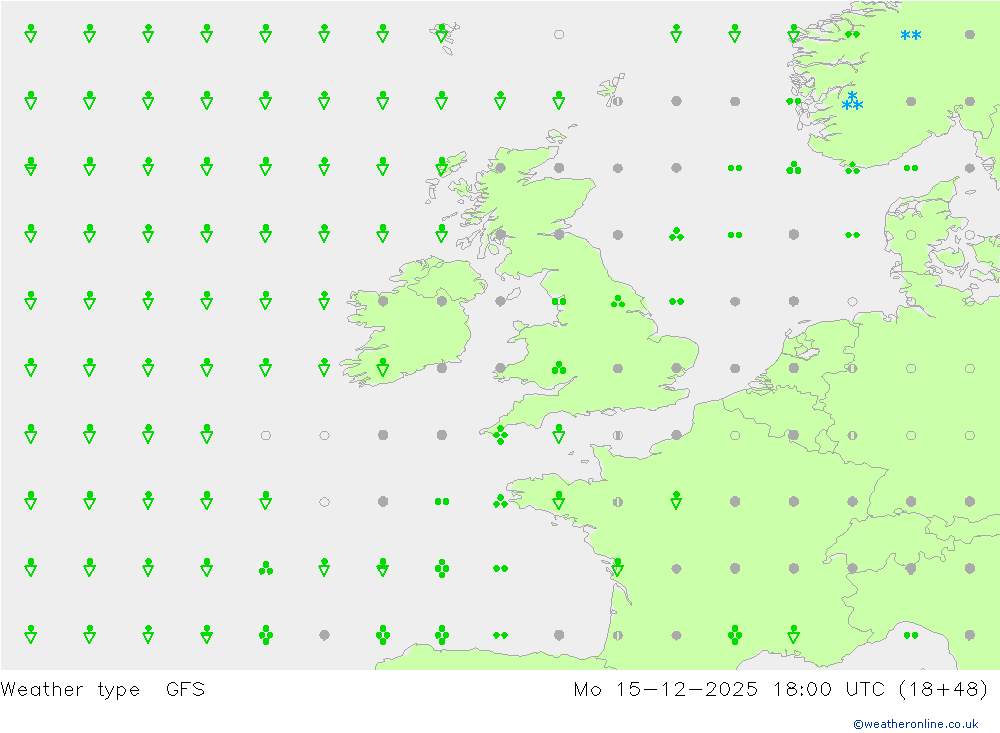Select the three-dot rain symbol over northern England

pos(617,301)
